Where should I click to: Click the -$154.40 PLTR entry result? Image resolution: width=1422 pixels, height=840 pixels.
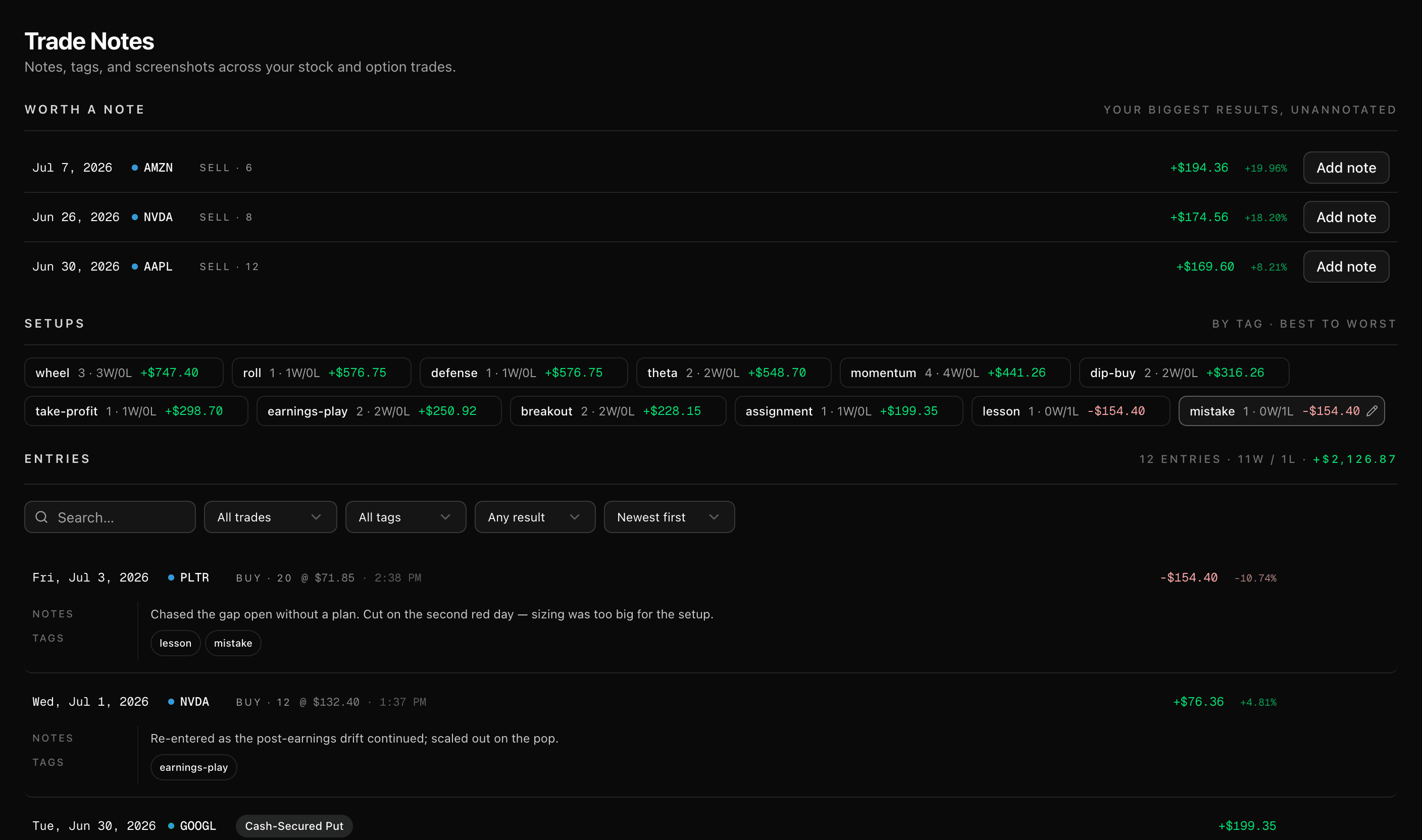tap(1189, 577)
